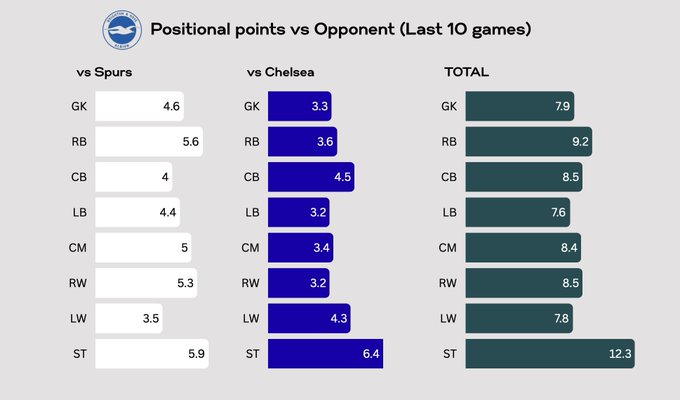Click the Chelsea CB bar showing 4.5
Image resolution: width=680 pixels, height=400 pixels.
[311, 177]
